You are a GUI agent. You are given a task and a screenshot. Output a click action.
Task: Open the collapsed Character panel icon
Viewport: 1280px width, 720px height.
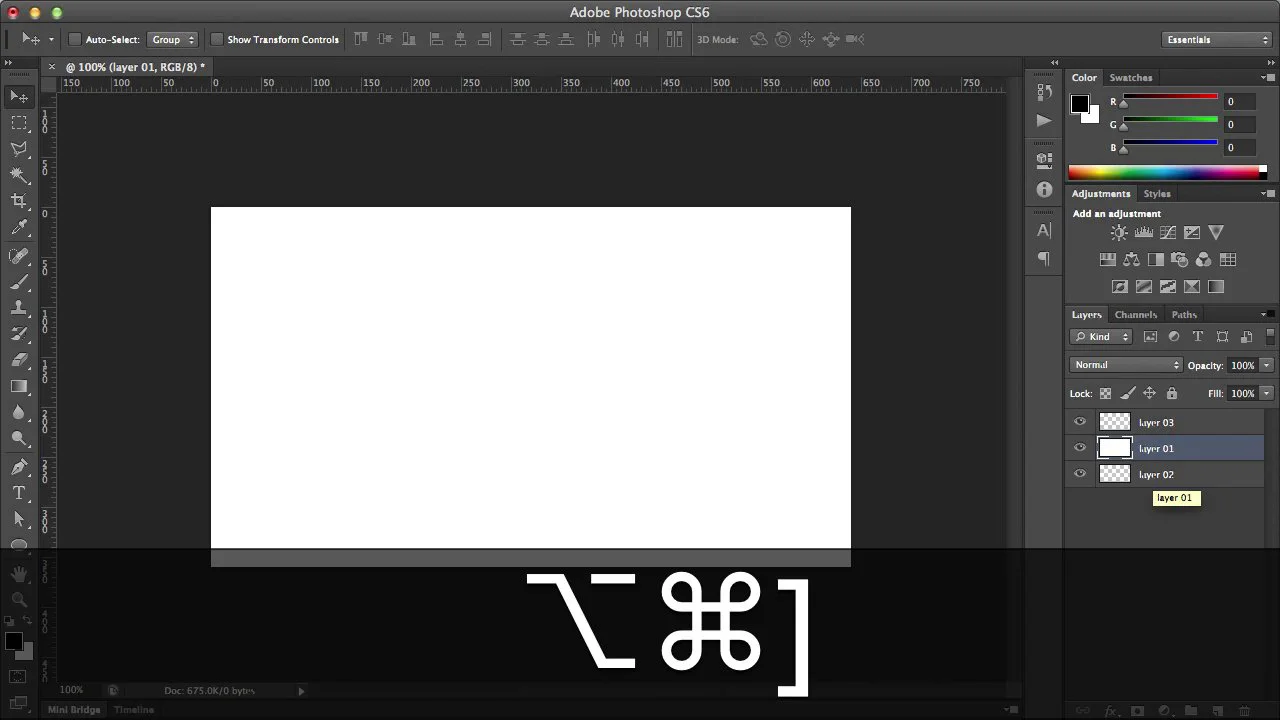coord(1044,230)
